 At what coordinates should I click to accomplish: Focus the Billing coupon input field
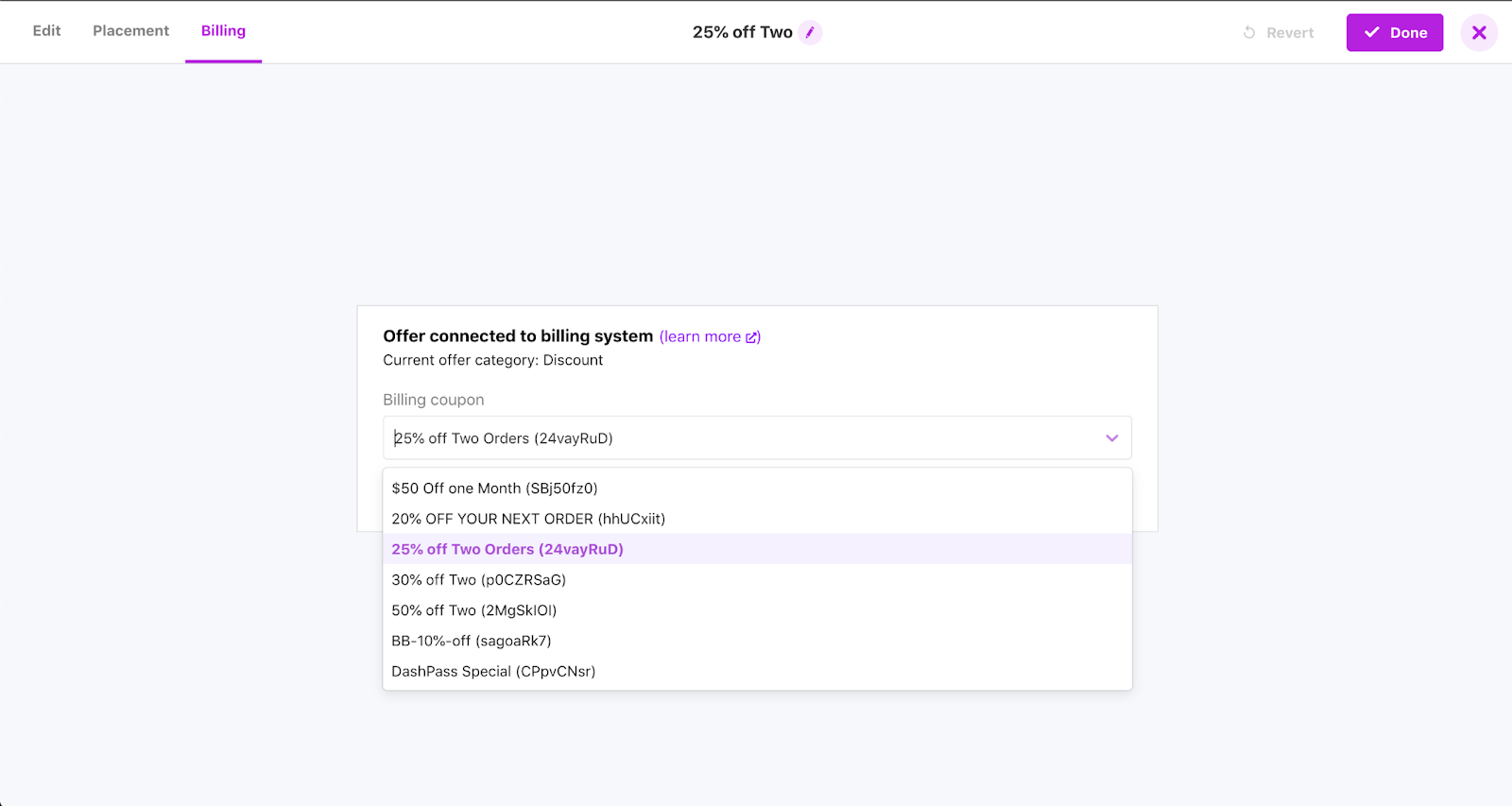pyautogui.click(x=737, y=438)
